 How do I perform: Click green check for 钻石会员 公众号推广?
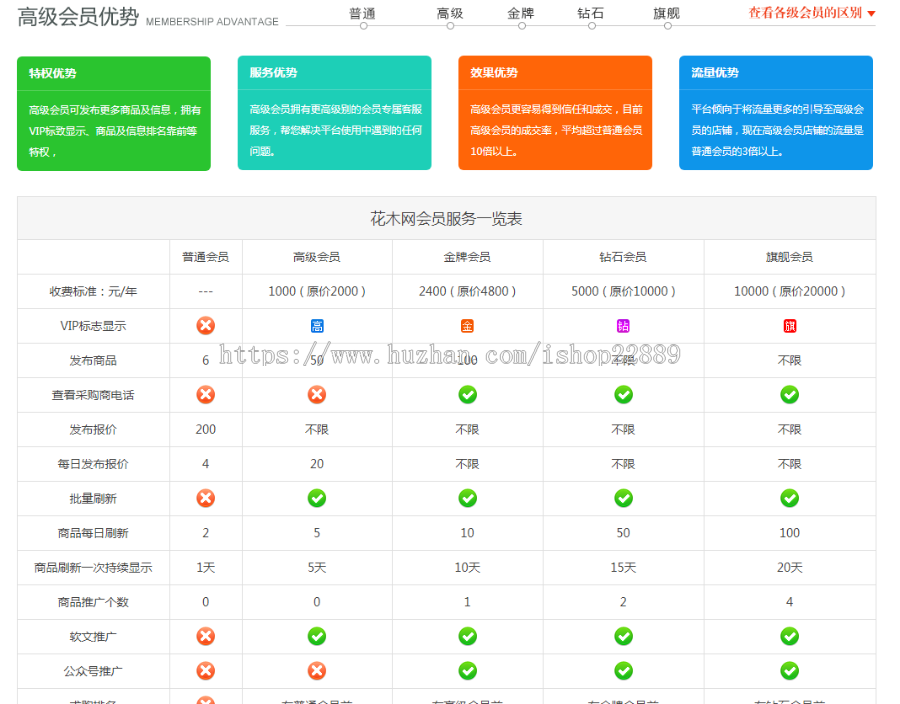coord(623,671)
